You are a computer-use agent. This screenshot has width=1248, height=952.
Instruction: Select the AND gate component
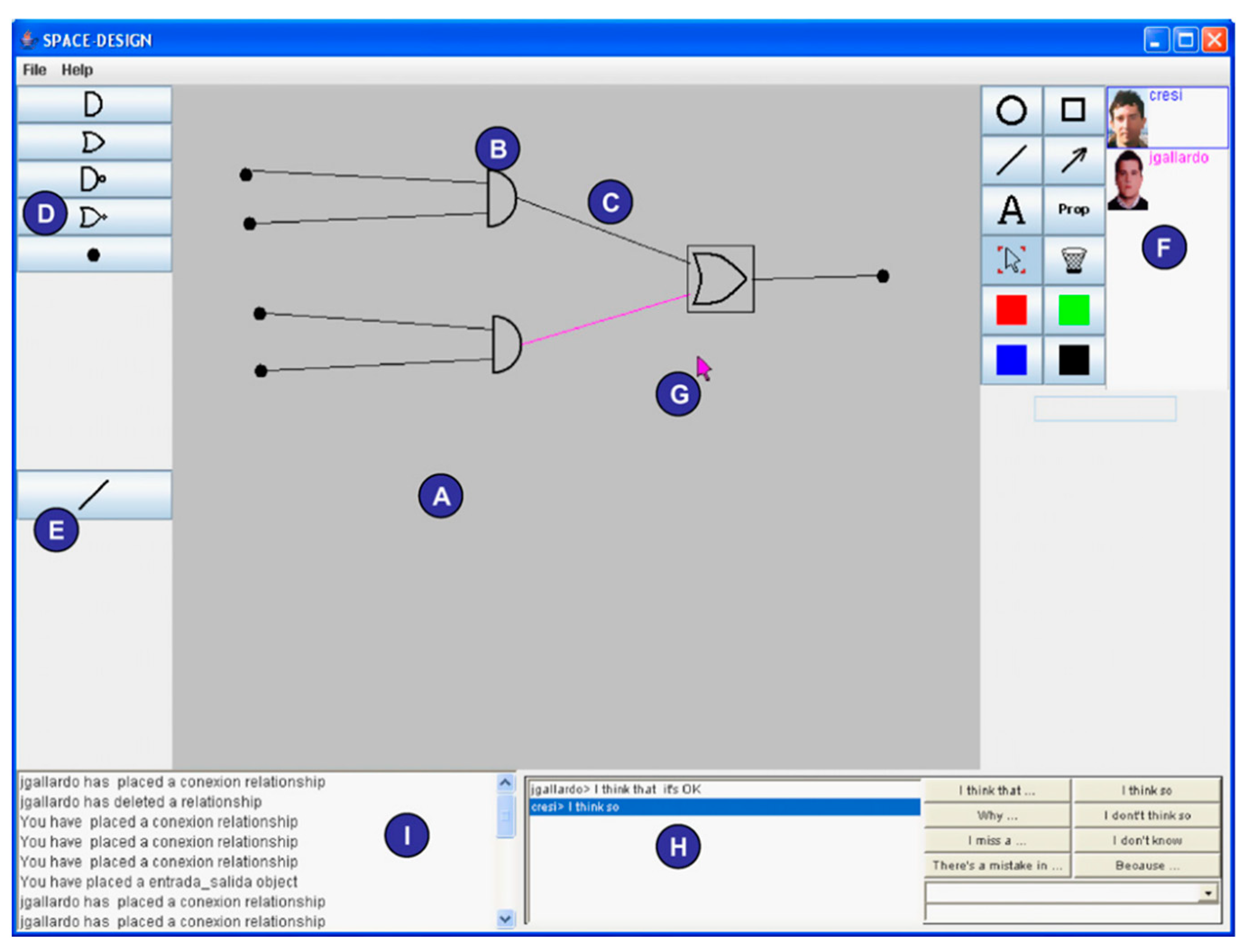93,105
